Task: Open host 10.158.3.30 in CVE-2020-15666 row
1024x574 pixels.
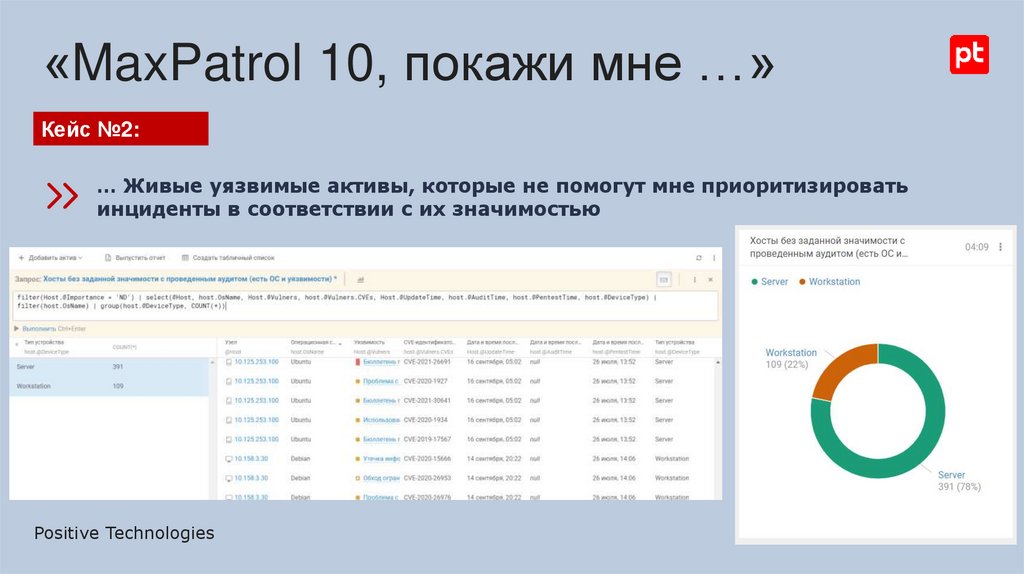Action: (251, 459)
